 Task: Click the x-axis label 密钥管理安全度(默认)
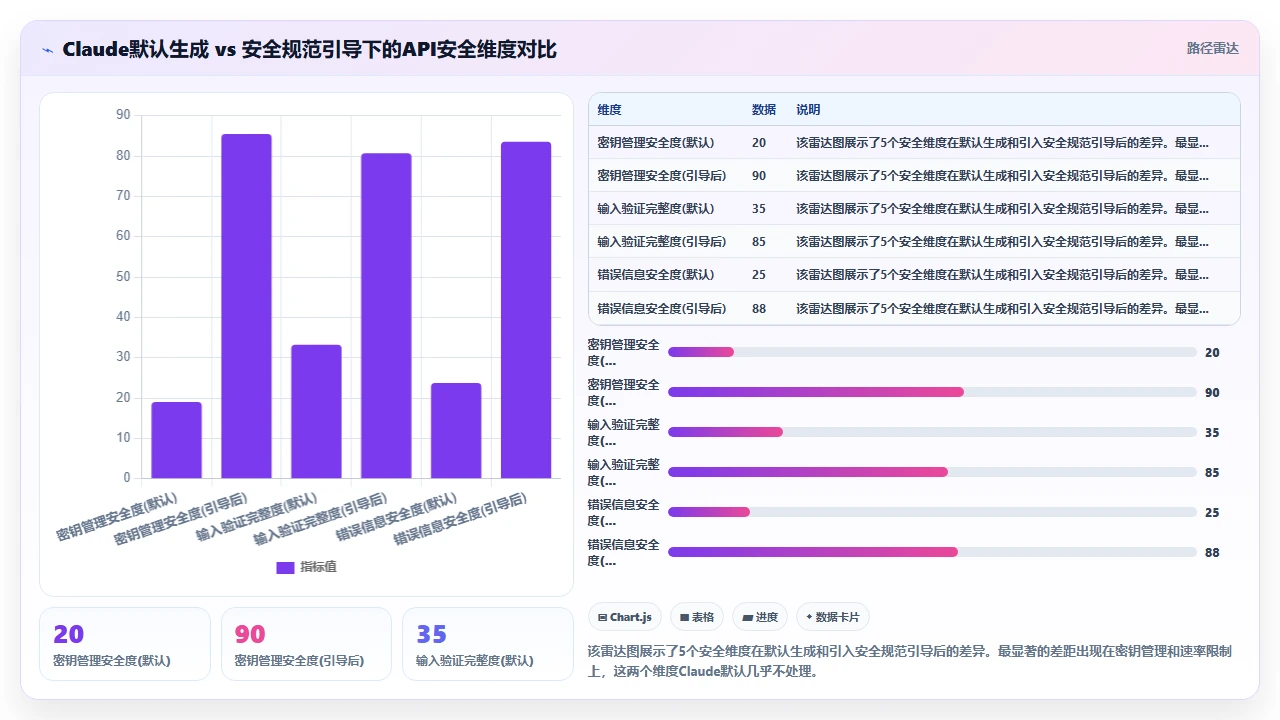click(117, 516)
